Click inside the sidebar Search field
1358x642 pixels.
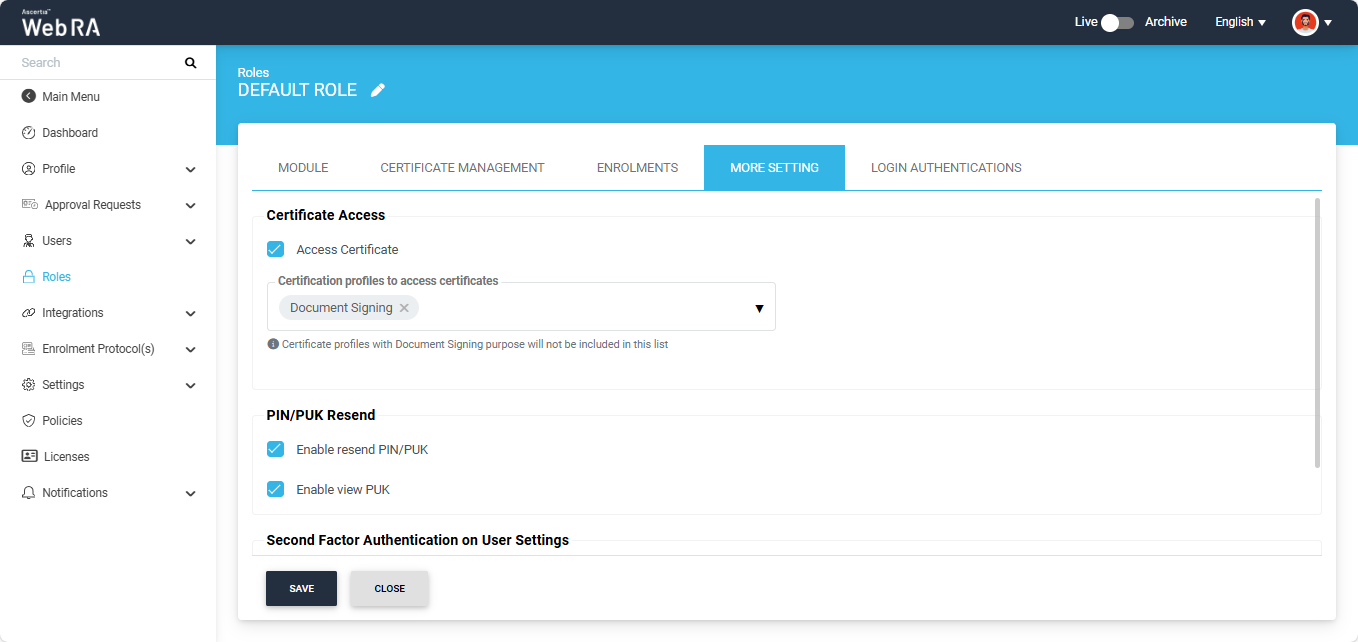(95, 63)
